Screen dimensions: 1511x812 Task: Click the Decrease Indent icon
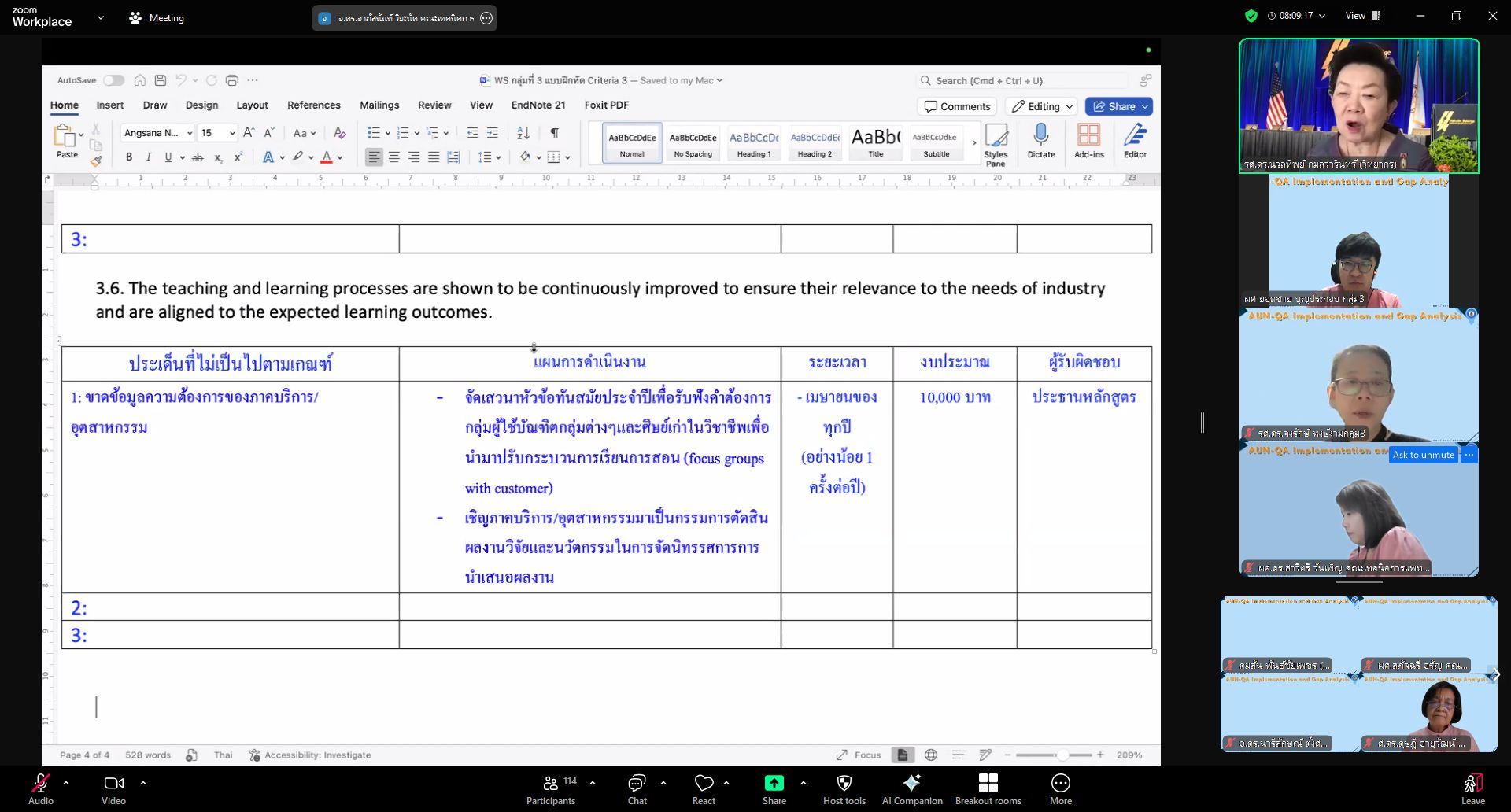[472, 133]
